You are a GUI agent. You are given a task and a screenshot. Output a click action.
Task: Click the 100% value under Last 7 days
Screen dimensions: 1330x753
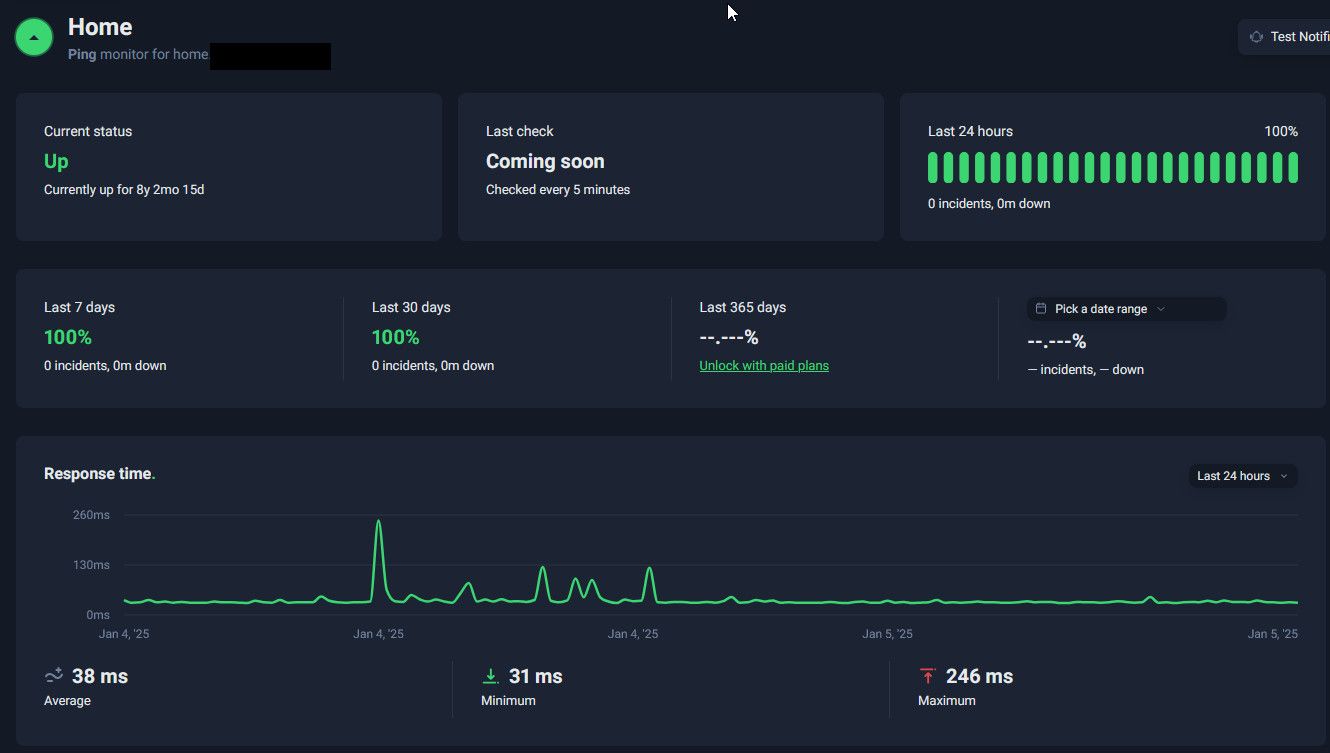(x=68, y=337)
